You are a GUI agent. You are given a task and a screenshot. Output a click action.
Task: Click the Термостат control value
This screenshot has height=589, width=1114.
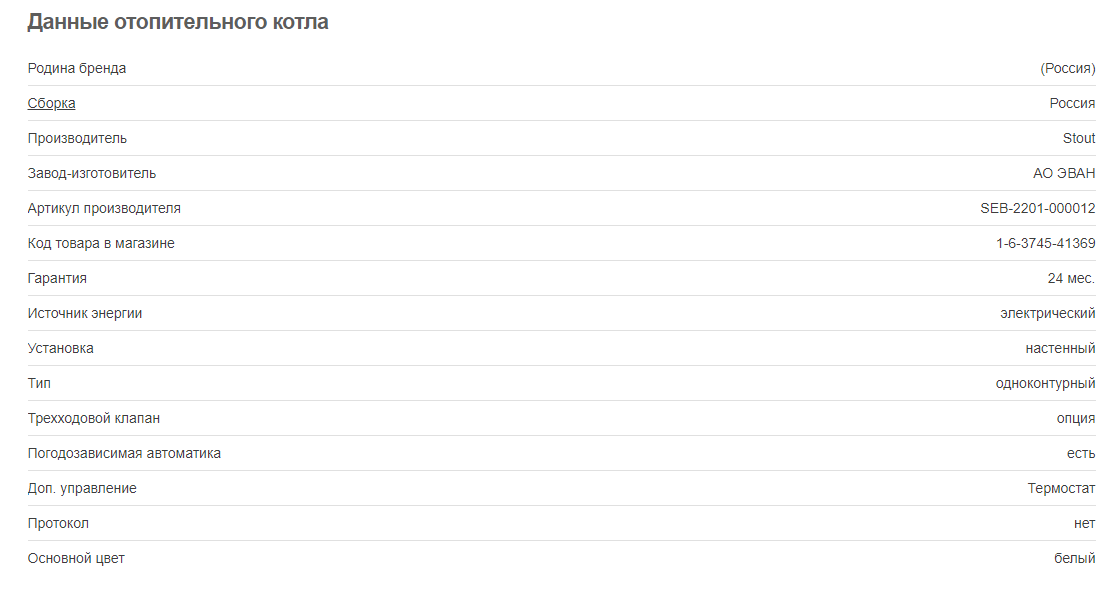click(x=1061, y=488)
